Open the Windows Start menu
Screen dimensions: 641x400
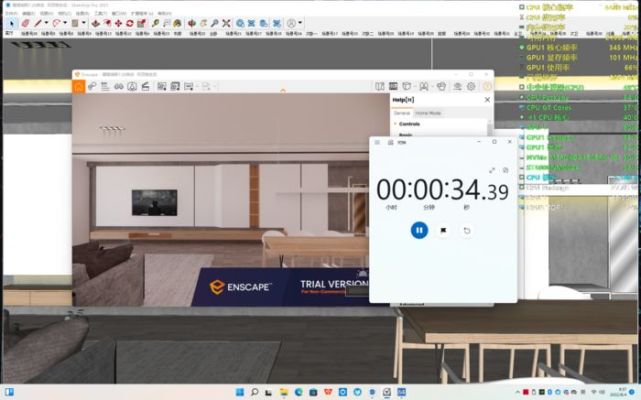240,392
